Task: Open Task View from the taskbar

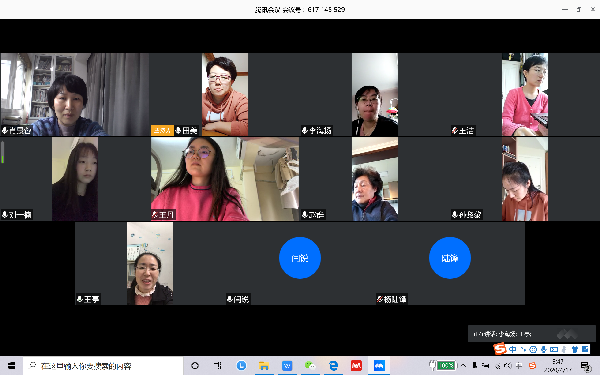Action: click(x=218, y=366)
